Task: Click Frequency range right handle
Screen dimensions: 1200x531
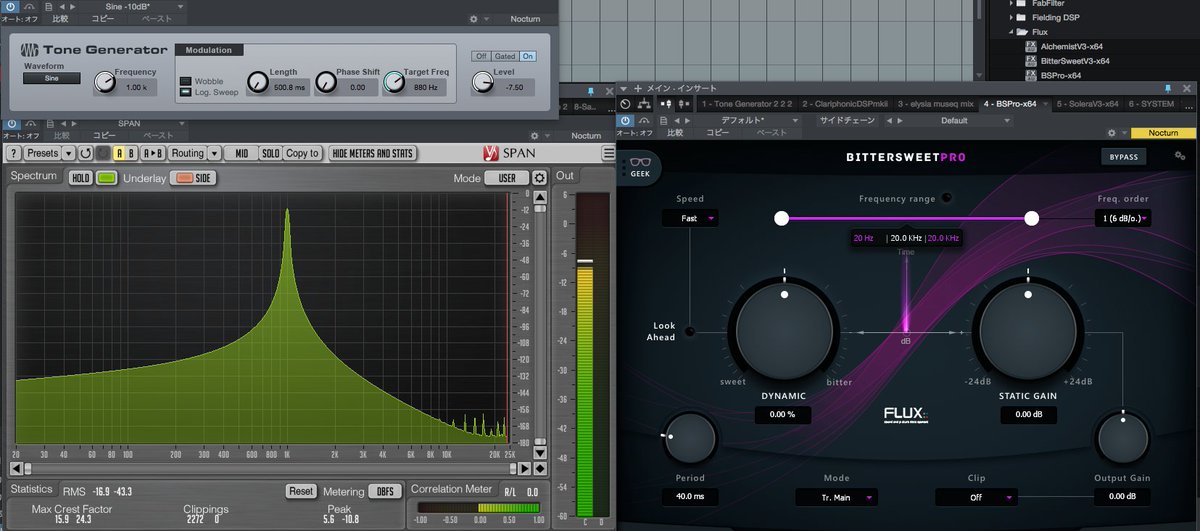Action: pos(1031,218)
